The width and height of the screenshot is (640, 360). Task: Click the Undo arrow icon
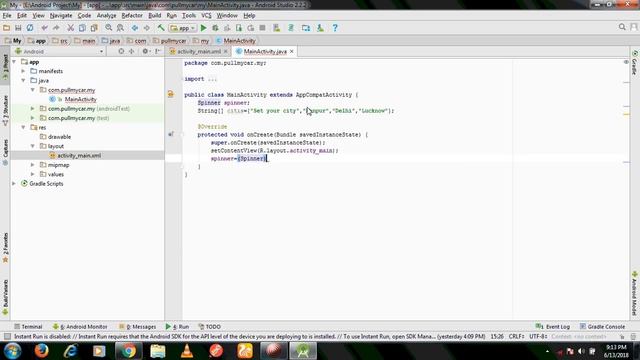[x=44, y=28]
